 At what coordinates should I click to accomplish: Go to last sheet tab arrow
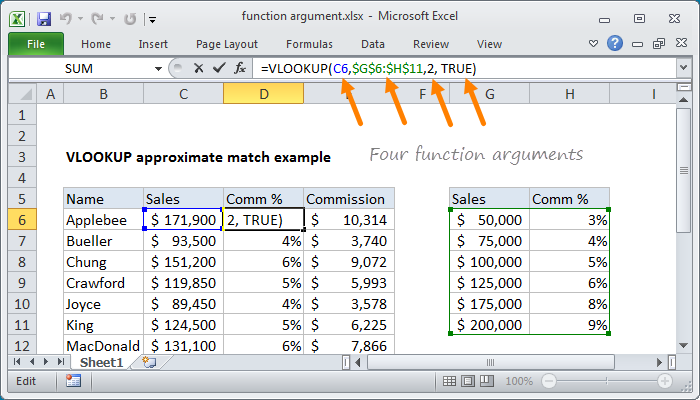click(x=61, y=362)
